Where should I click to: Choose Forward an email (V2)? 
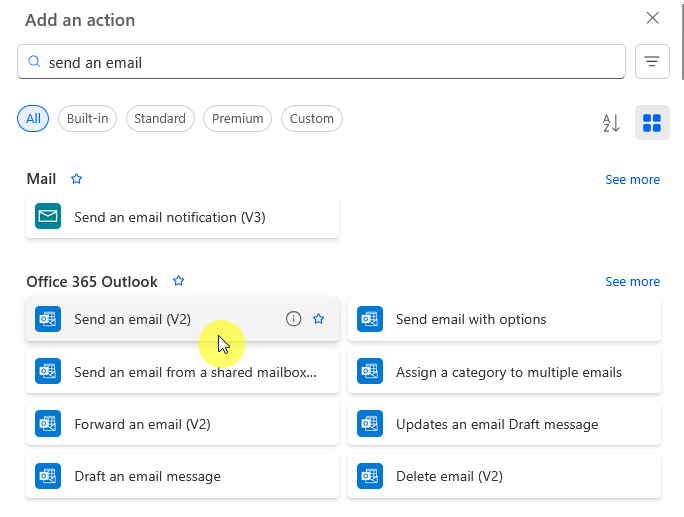point(182,424)
